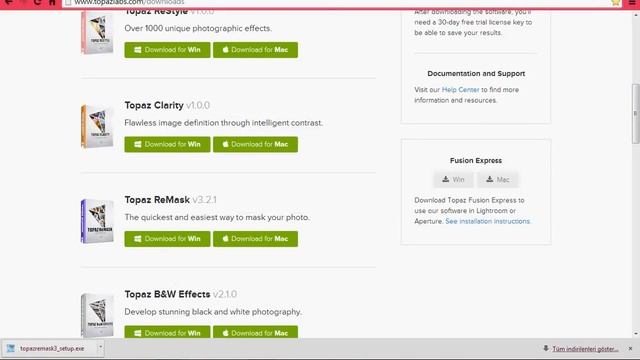Download Topaz ReStyle for Win
The width and height of the screenshot is (640, 360).
point(167,50)
